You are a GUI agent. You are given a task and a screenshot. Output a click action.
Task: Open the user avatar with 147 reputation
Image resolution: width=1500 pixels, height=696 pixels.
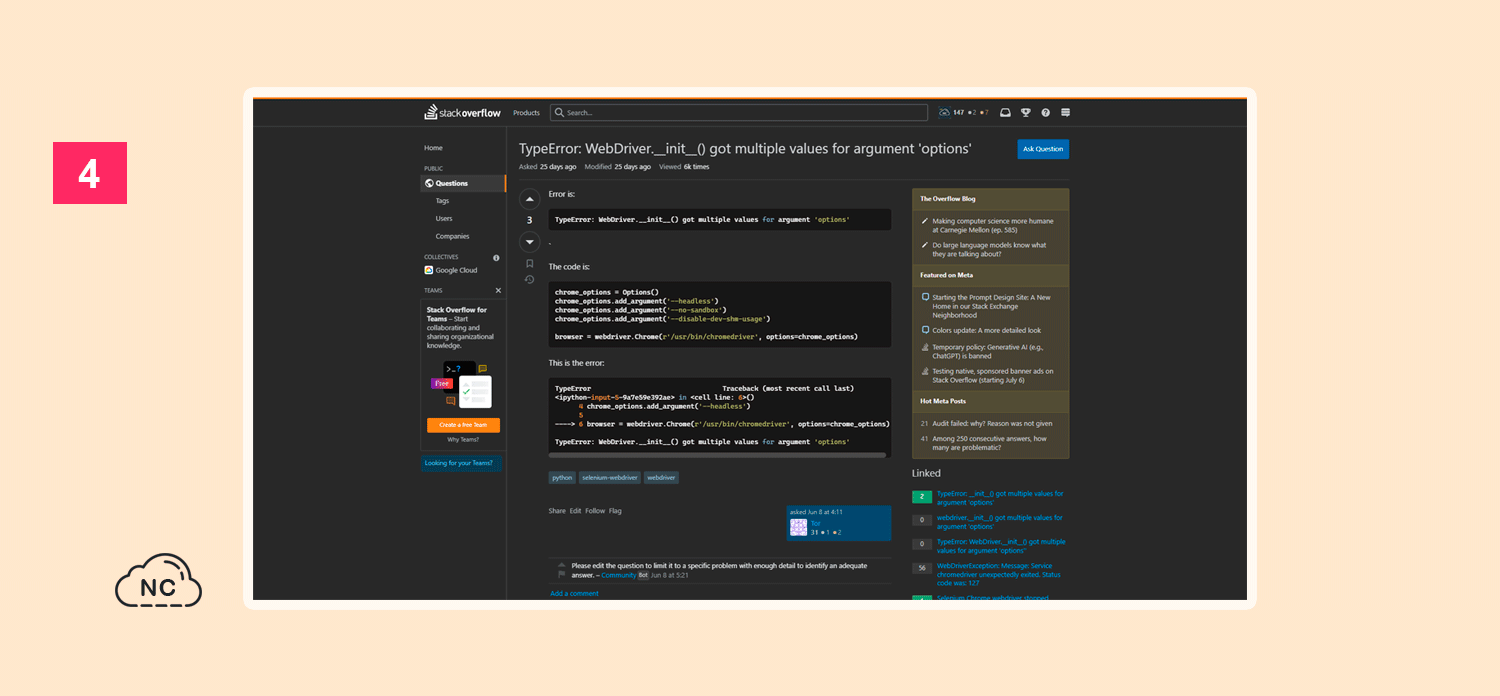(946, 113)
